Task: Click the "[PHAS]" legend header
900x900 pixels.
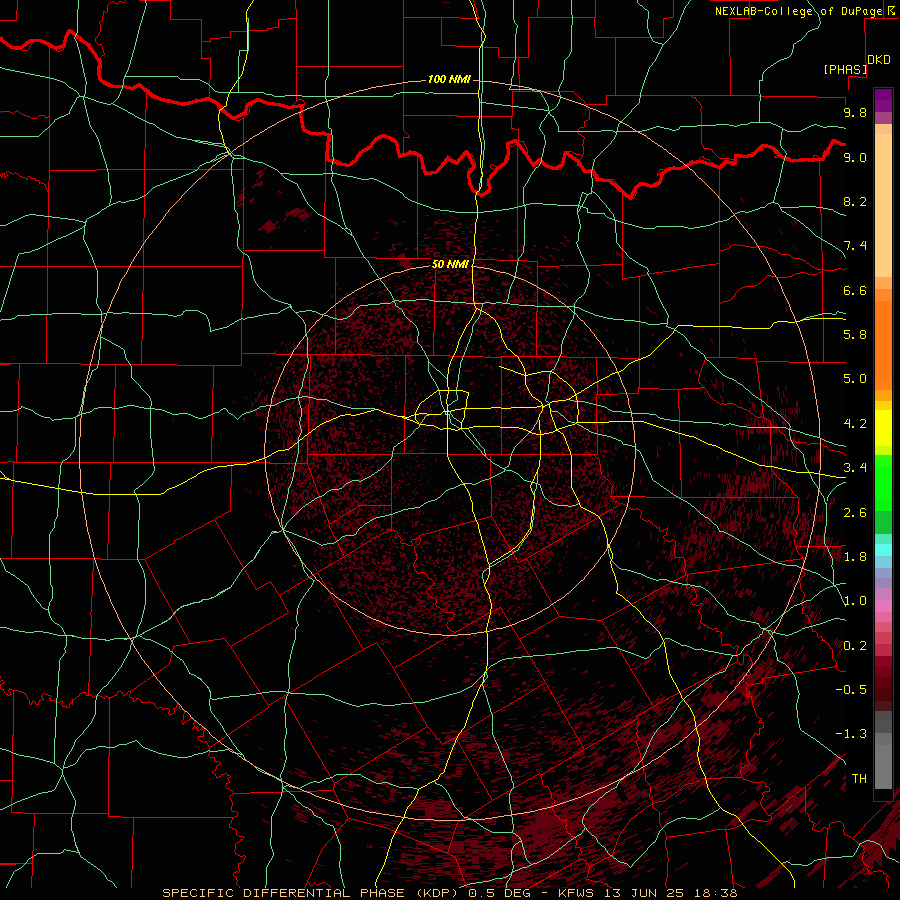Action: tap(845, 69)
